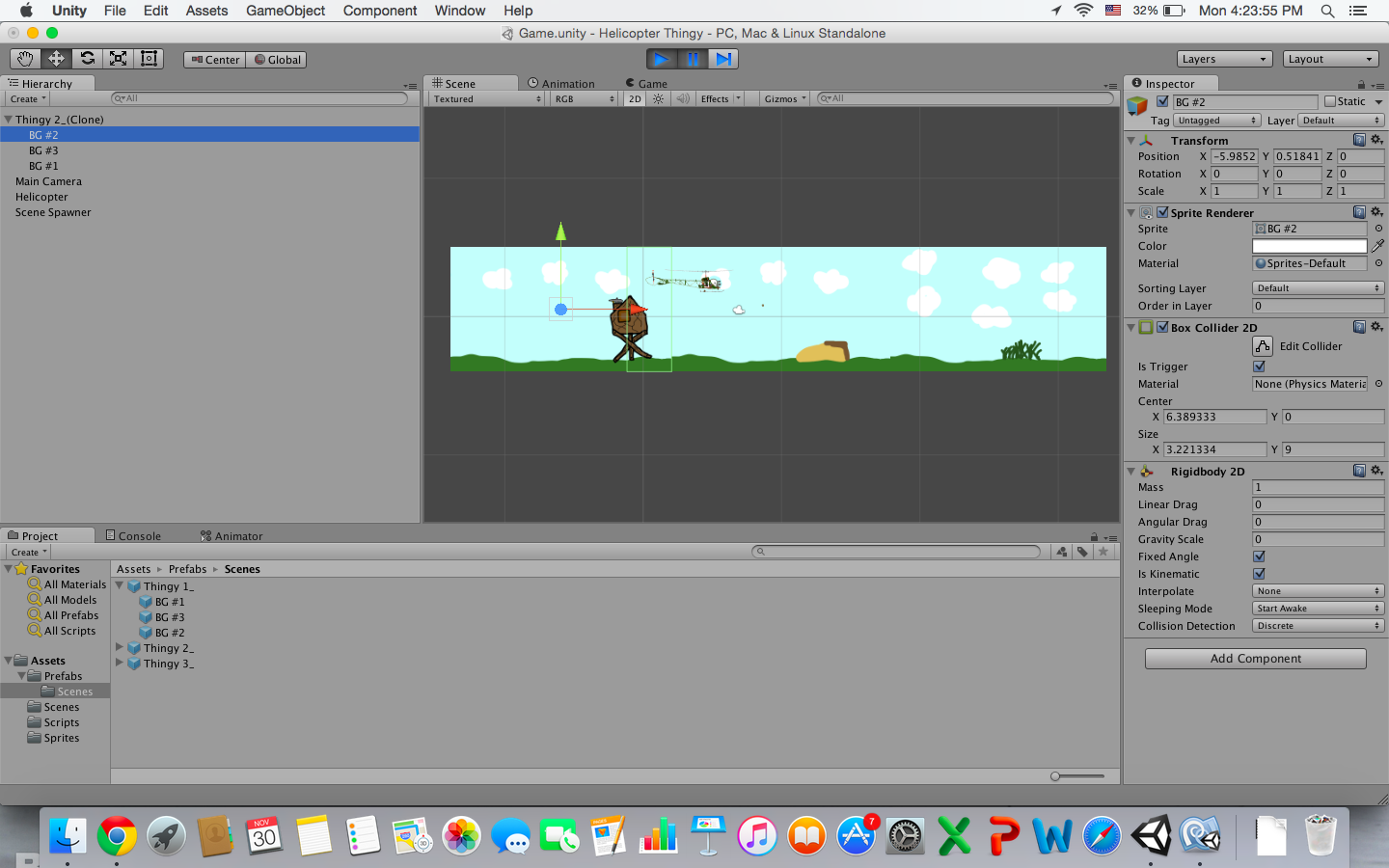Open the color eyedropper picker
This screenshot has height=868, width=1389.
tap(1377, 246)
